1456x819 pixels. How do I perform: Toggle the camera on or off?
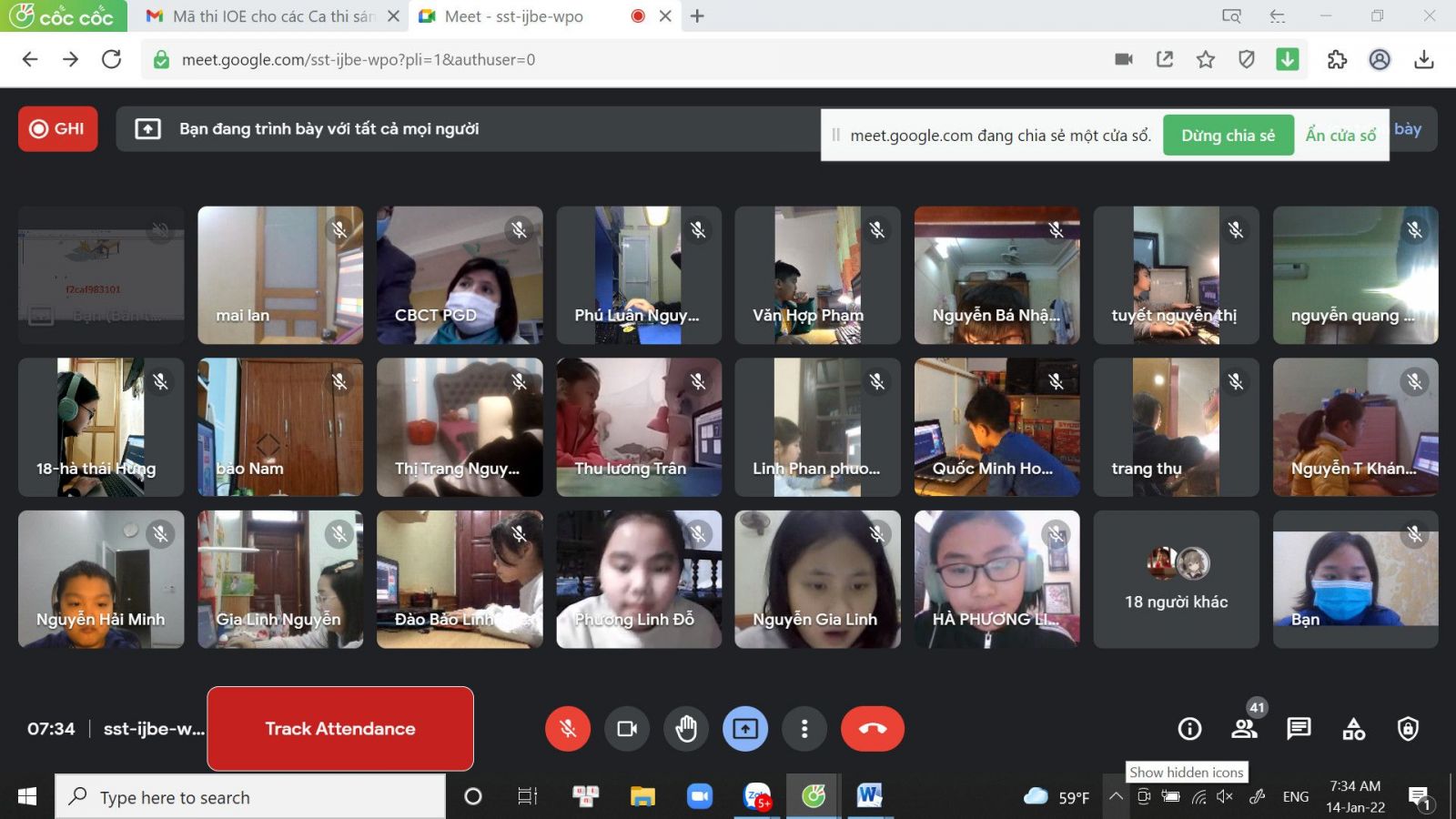point(627,729)
